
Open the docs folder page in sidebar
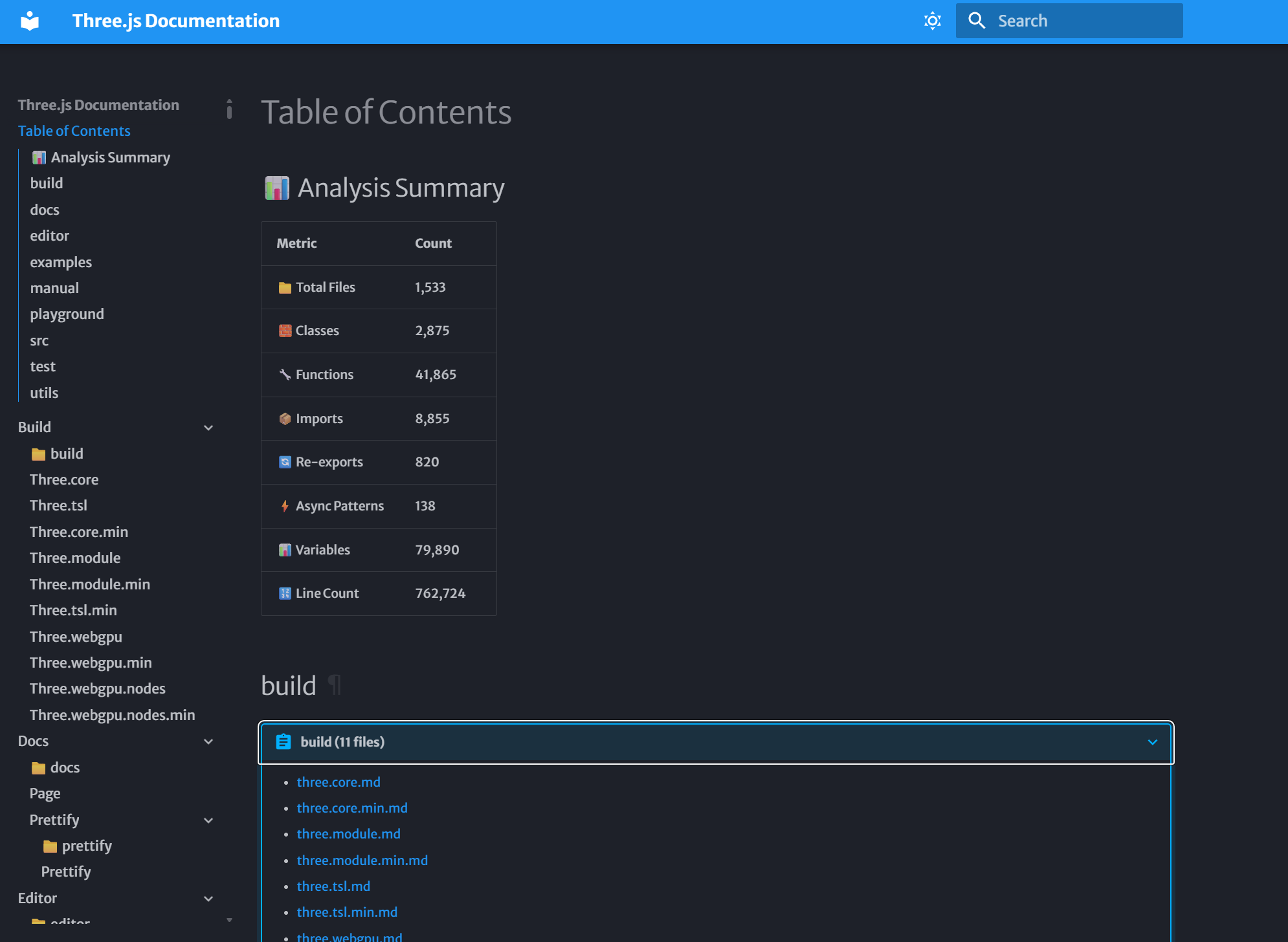[56, 768]
